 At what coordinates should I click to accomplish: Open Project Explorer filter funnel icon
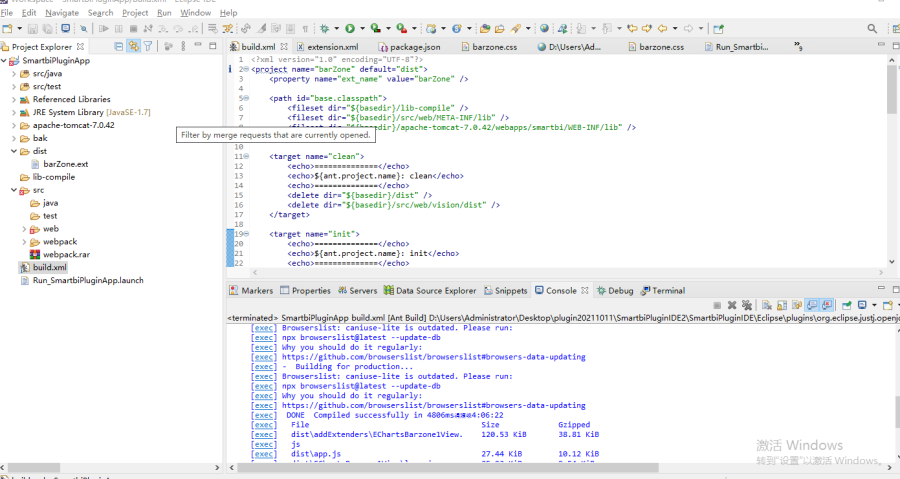coord(148,46)
